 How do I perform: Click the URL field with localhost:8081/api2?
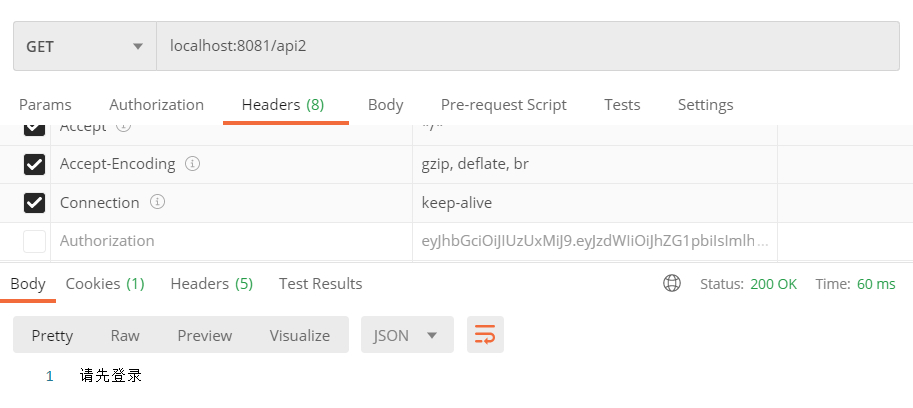click(528, 46)
